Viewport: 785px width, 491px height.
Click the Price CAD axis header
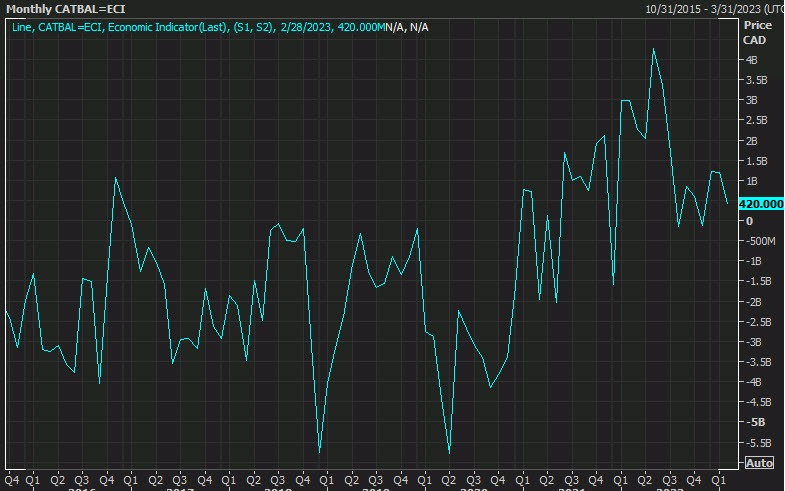tap(757, 32)
